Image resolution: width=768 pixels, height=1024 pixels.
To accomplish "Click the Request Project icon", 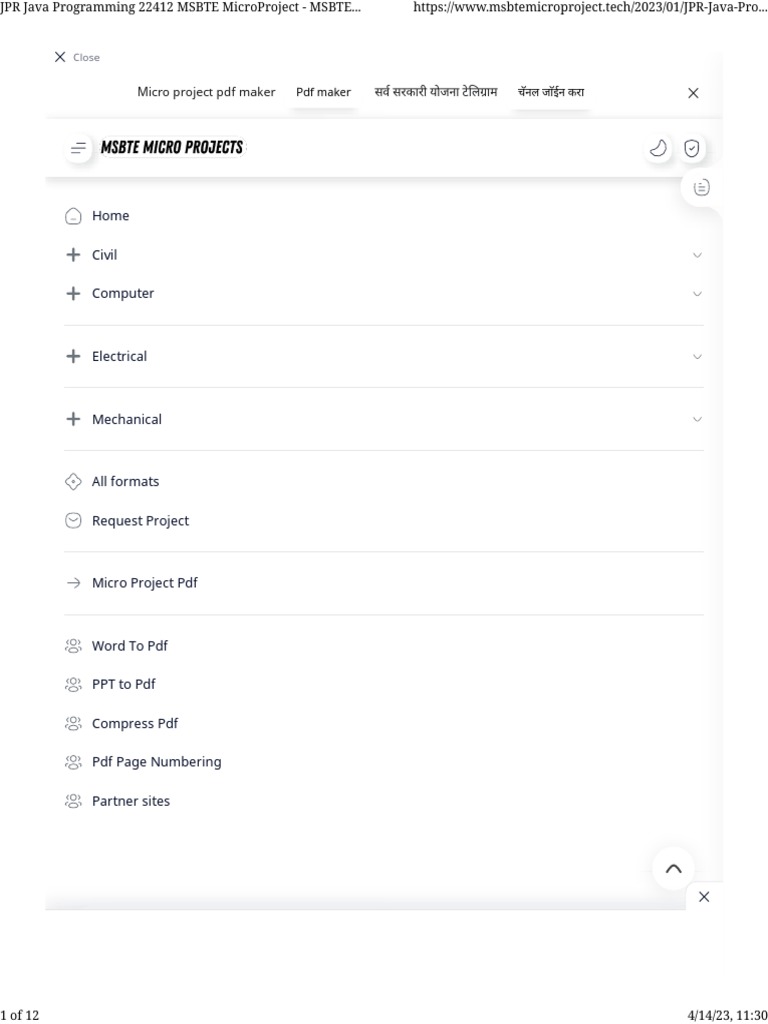I will pos(73,521).
